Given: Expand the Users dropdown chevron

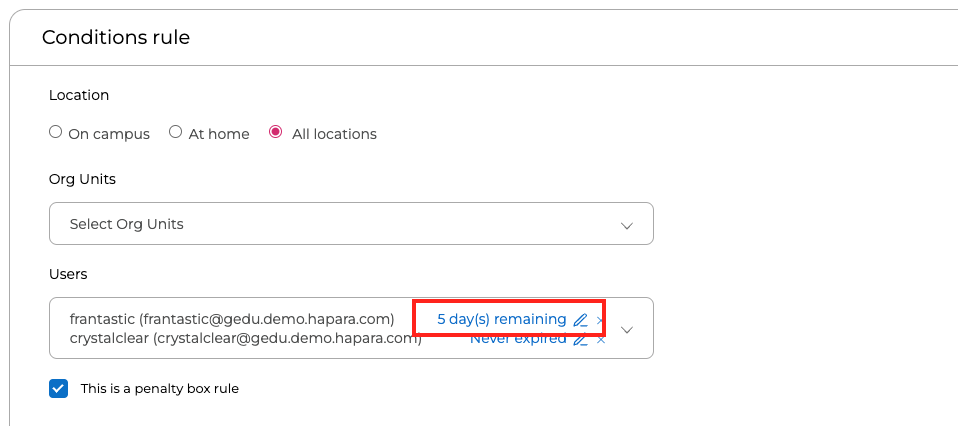Looking at the screenshot, I should 626,329.
